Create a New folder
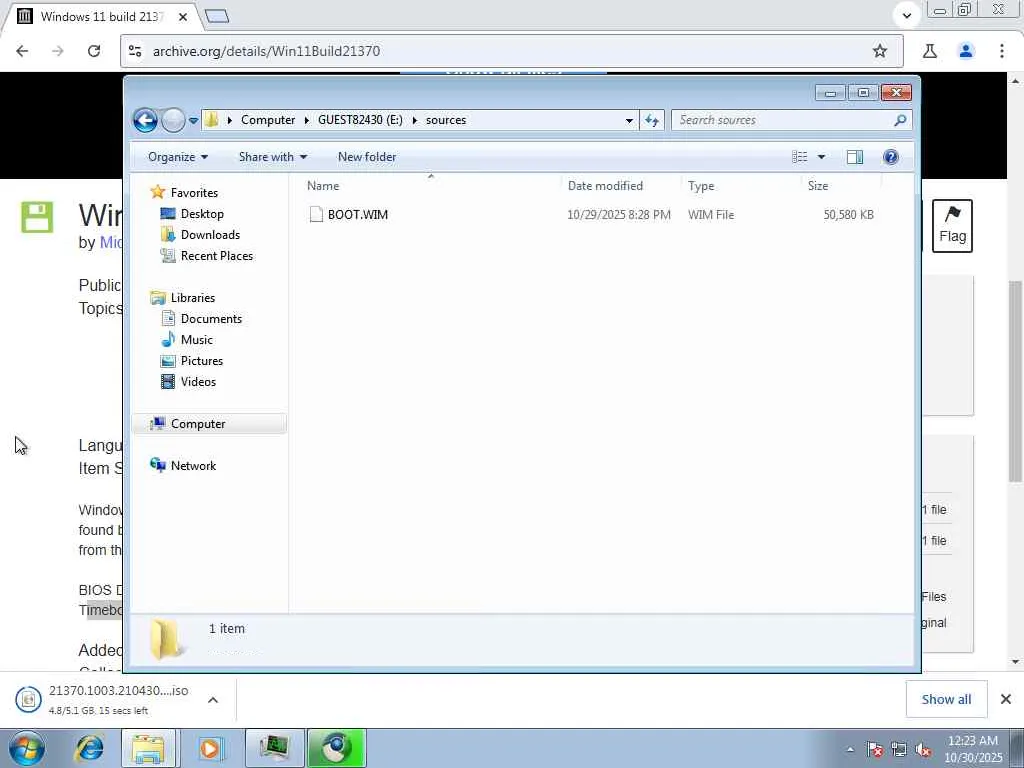Viewport: 1024px width, 768px height. tap(367, 157)
